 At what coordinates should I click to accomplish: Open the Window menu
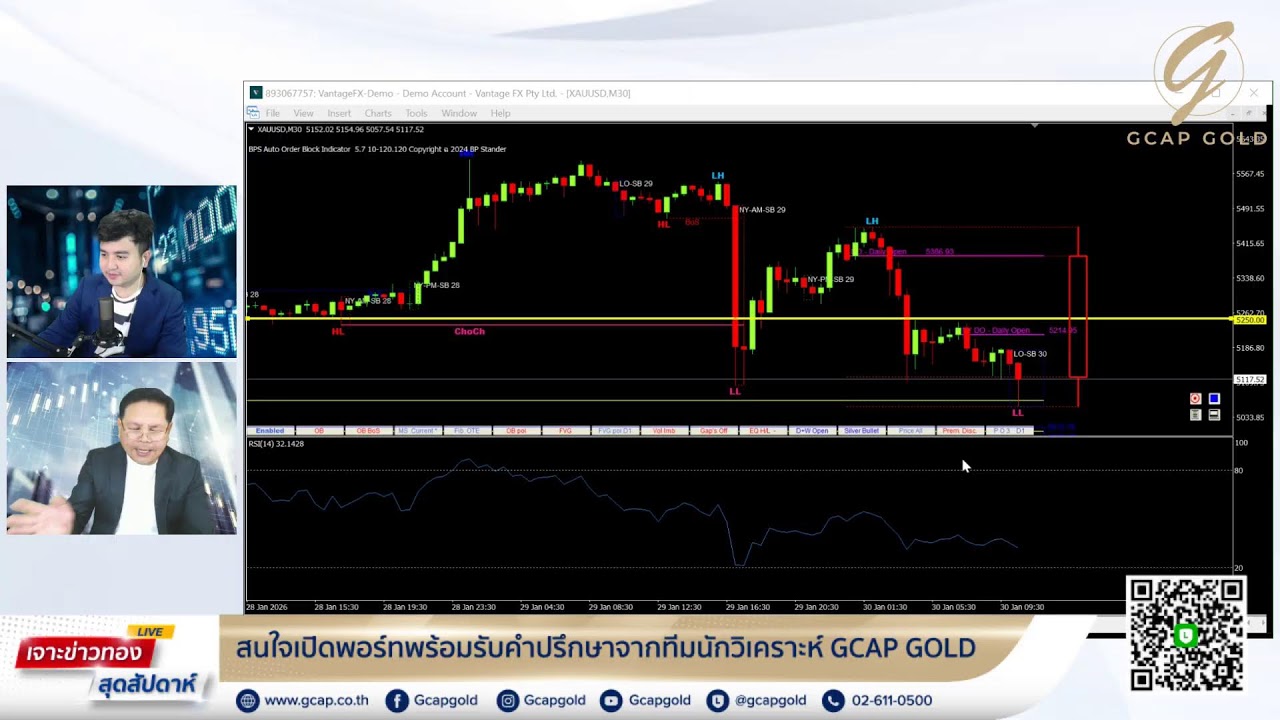coord(459,113)
